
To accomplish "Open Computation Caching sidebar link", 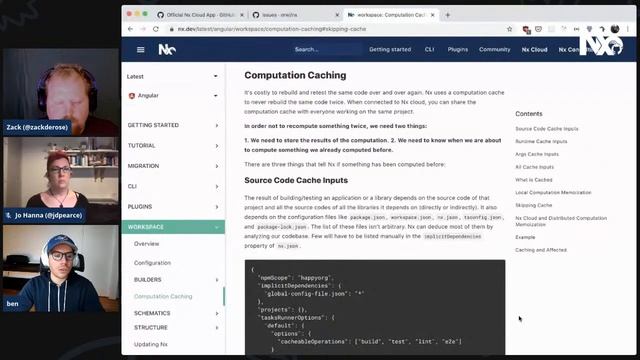I will 163,296.
